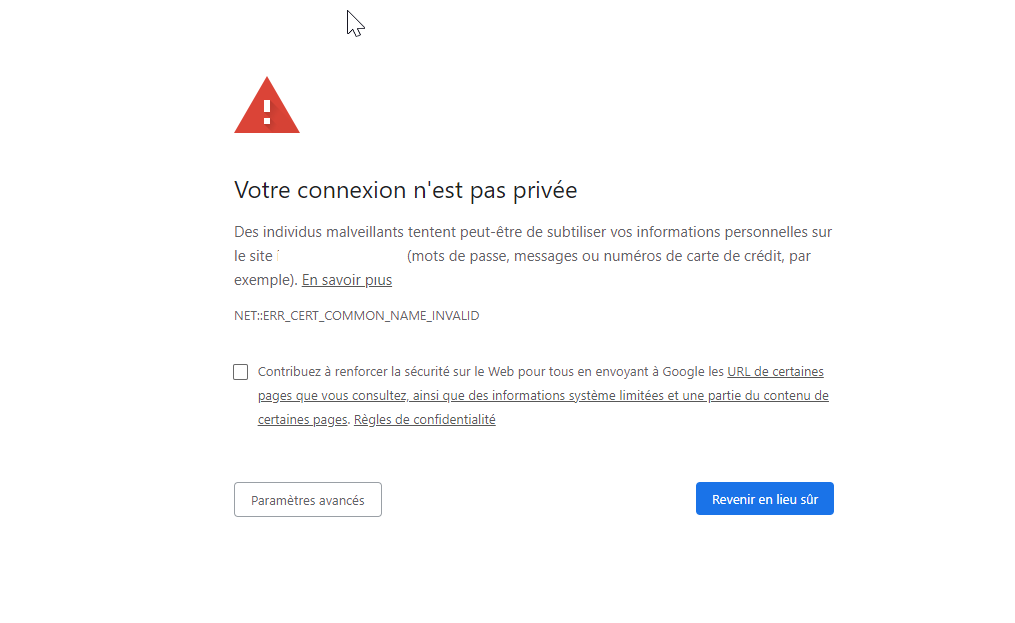Viewport: 1015px width, 623px height.
Task: Click the NET::ERR_CERT_COMMON_NAME_INVALID error code
Action: click(357, 316)
